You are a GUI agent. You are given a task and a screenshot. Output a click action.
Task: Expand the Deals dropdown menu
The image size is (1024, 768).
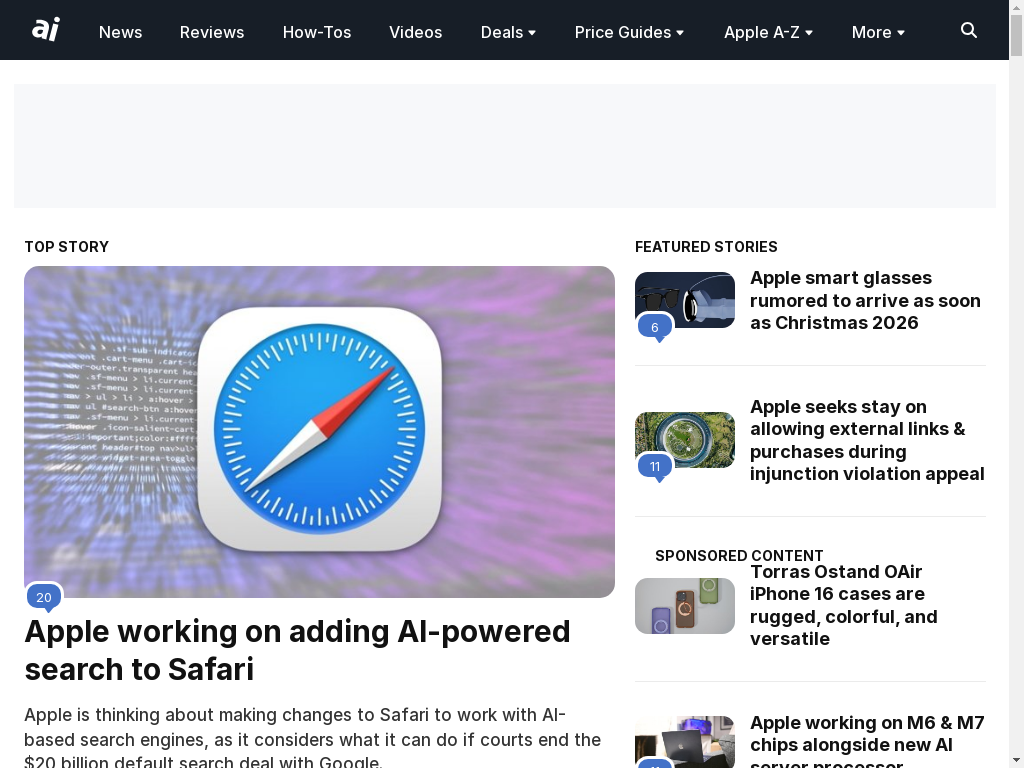[508, 32]
